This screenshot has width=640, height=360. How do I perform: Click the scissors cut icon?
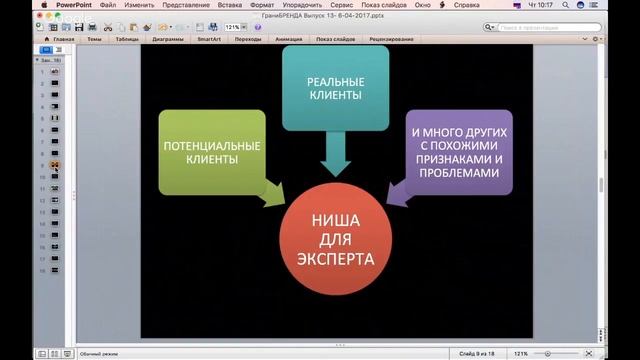[x=108, y=27]
